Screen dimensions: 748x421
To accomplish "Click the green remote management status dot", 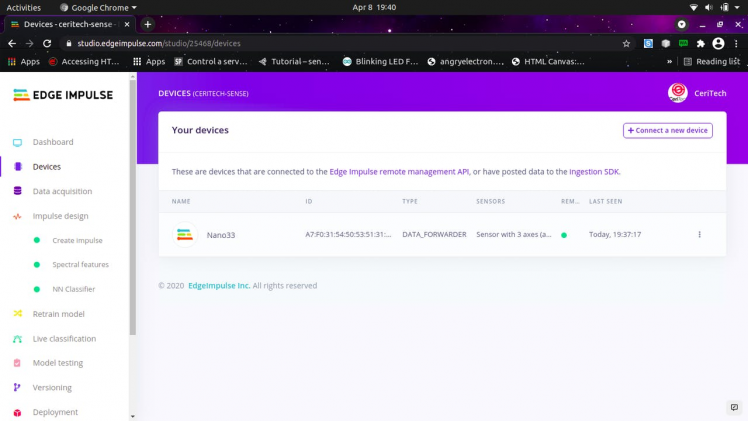I will click(564, 235).
